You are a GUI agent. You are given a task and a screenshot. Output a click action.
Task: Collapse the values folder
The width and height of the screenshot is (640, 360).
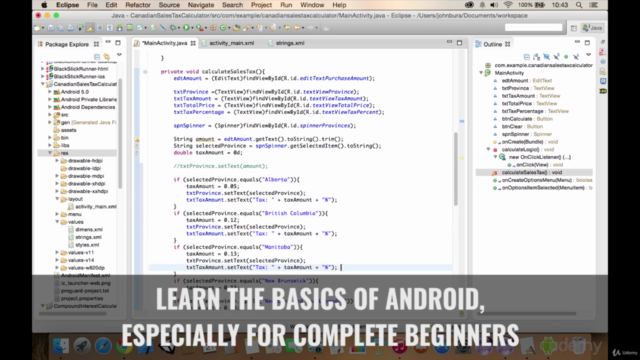57,222
